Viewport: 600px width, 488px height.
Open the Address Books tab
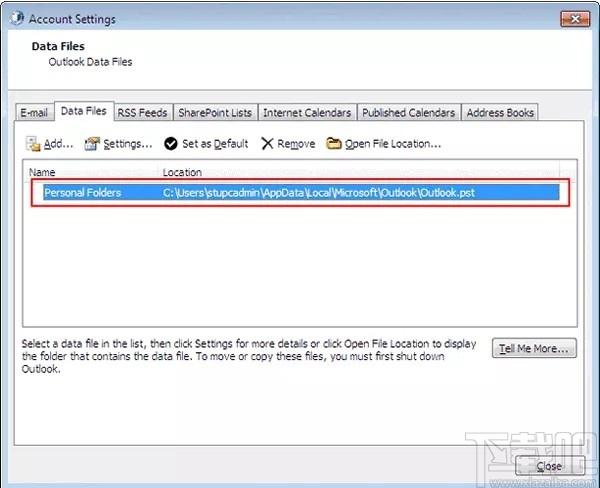[x=500, y=113]
